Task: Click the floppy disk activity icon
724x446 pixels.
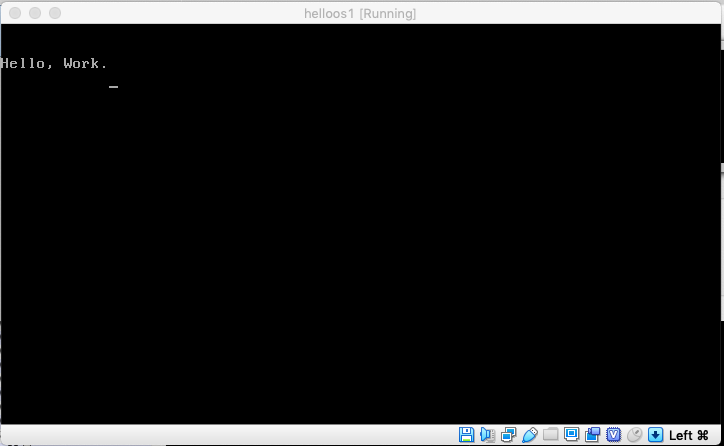Action: 466,434
